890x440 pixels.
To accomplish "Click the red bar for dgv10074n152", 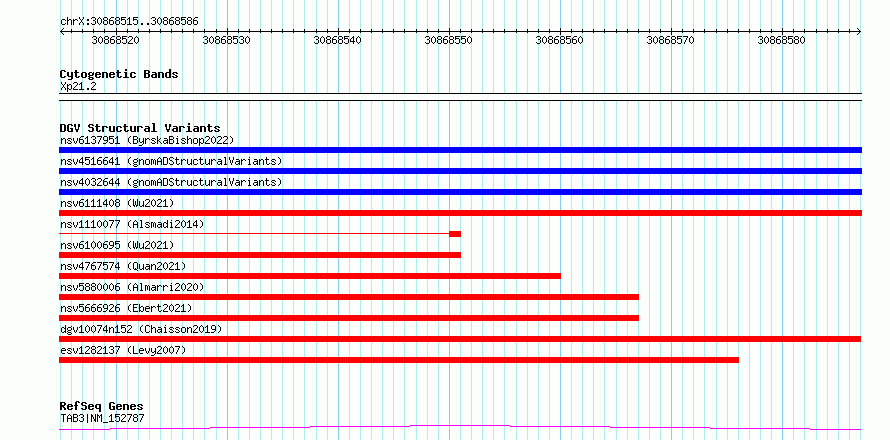I will (x=460, y=339).
